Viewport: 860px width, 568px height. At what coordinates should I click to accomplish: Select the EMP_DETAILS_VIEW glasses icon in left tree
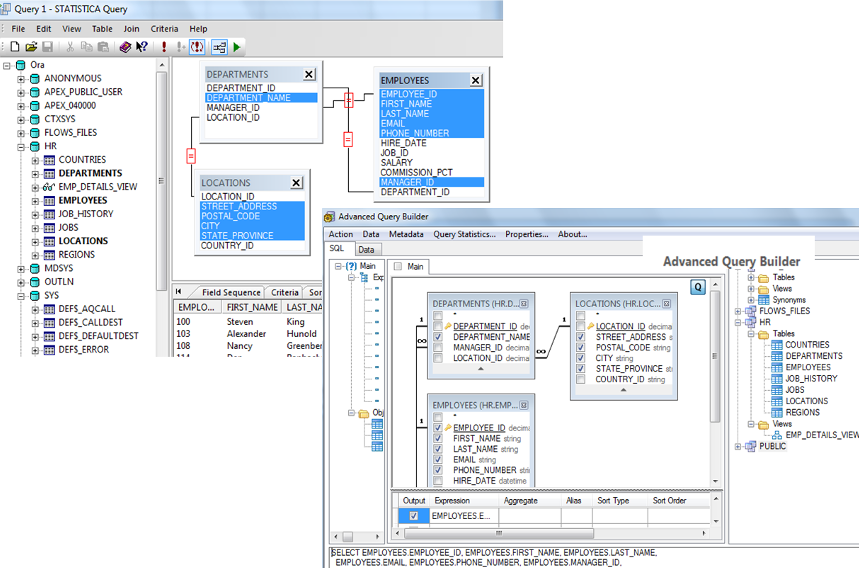[x=49, y=187]
